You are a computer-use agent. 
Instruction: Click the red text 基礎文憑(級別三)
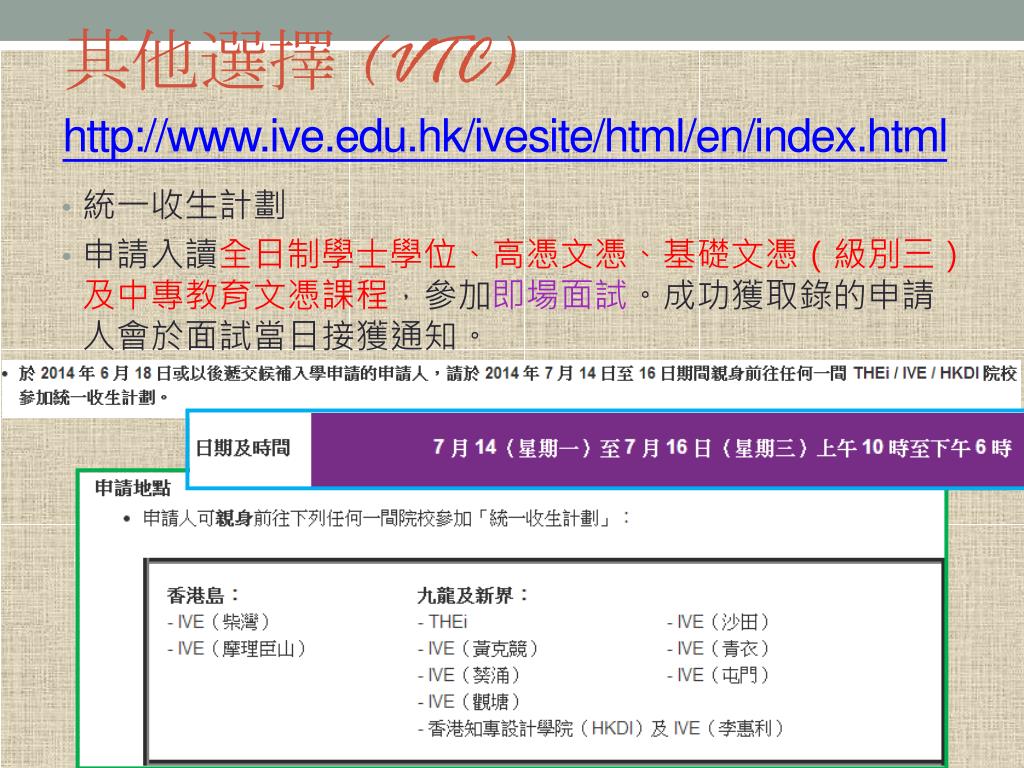pyautogui.click(x=811, y=254)
